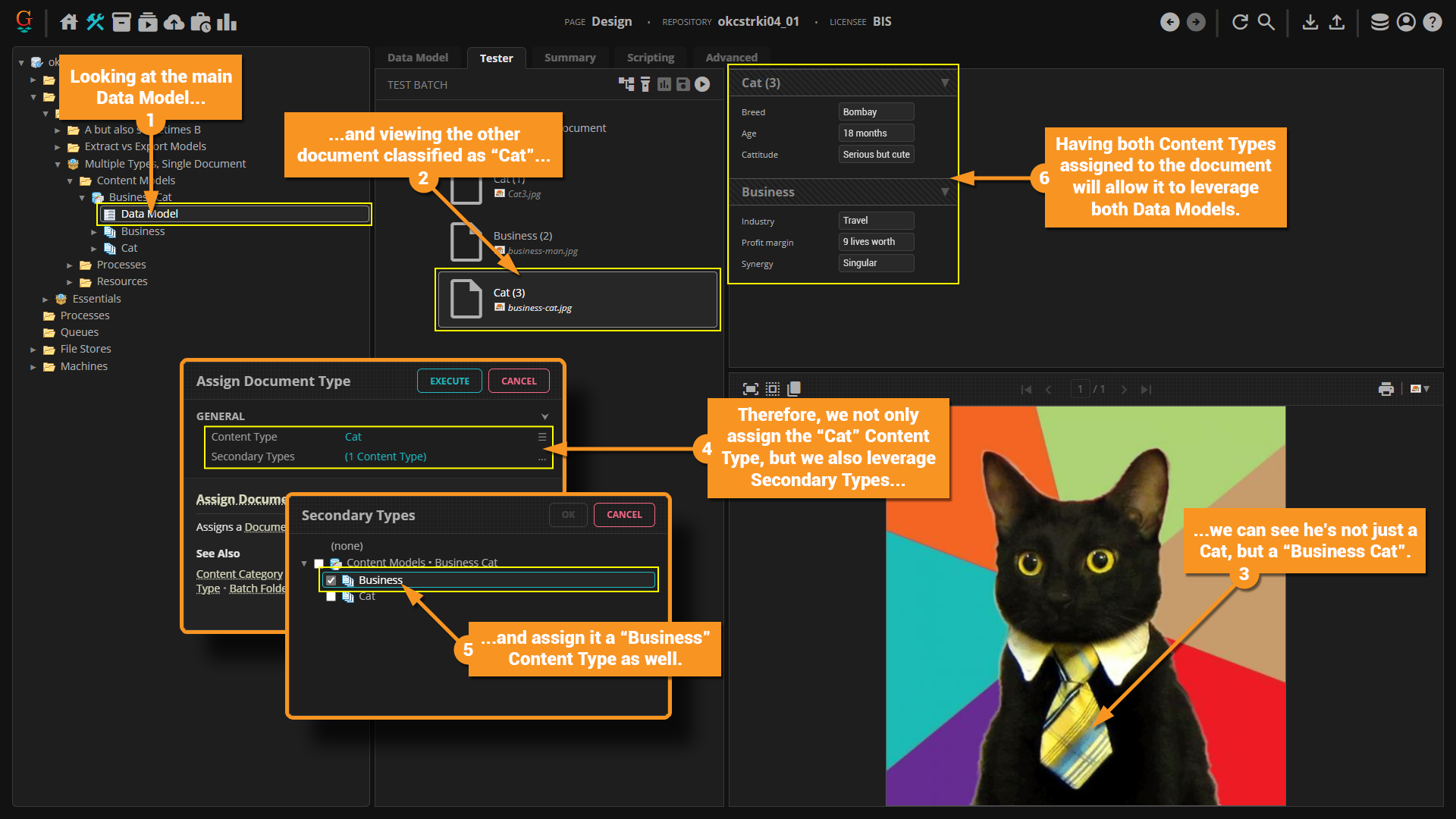Open the Home page icon

[x=69, y=22]
